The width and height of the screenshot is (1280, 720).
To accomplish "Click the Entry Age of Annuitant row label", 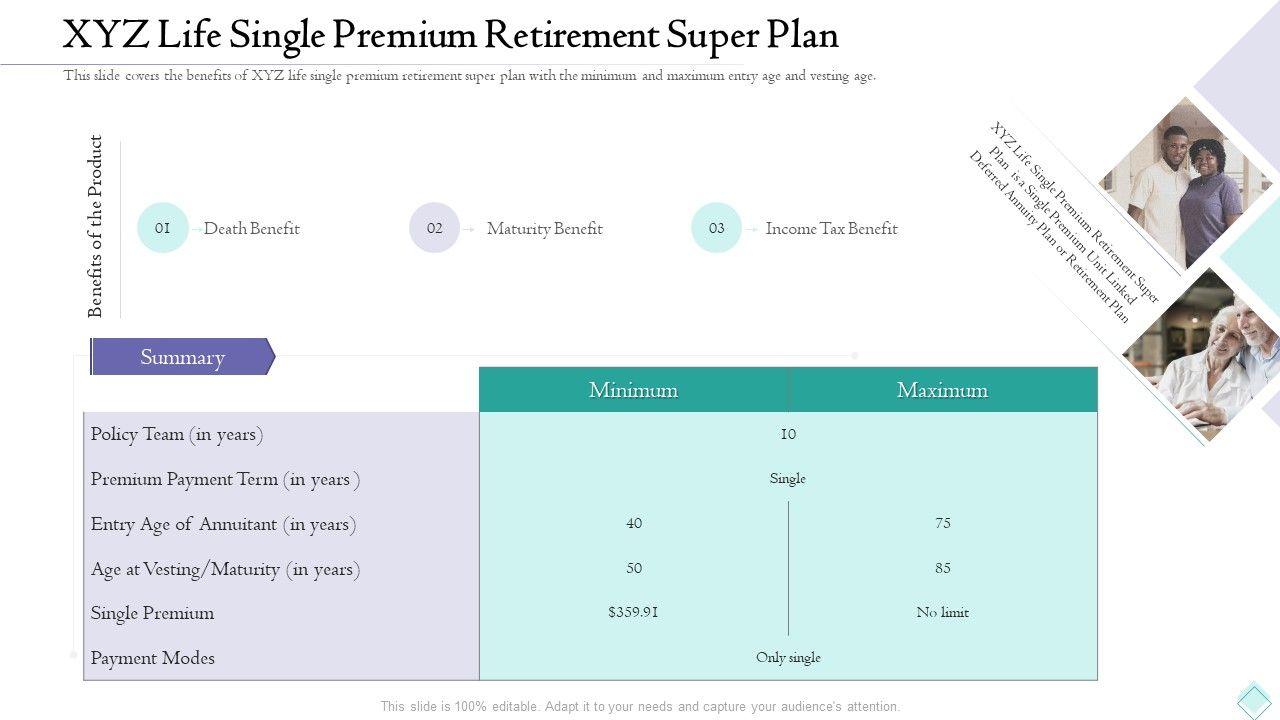I will click(223, 524).
